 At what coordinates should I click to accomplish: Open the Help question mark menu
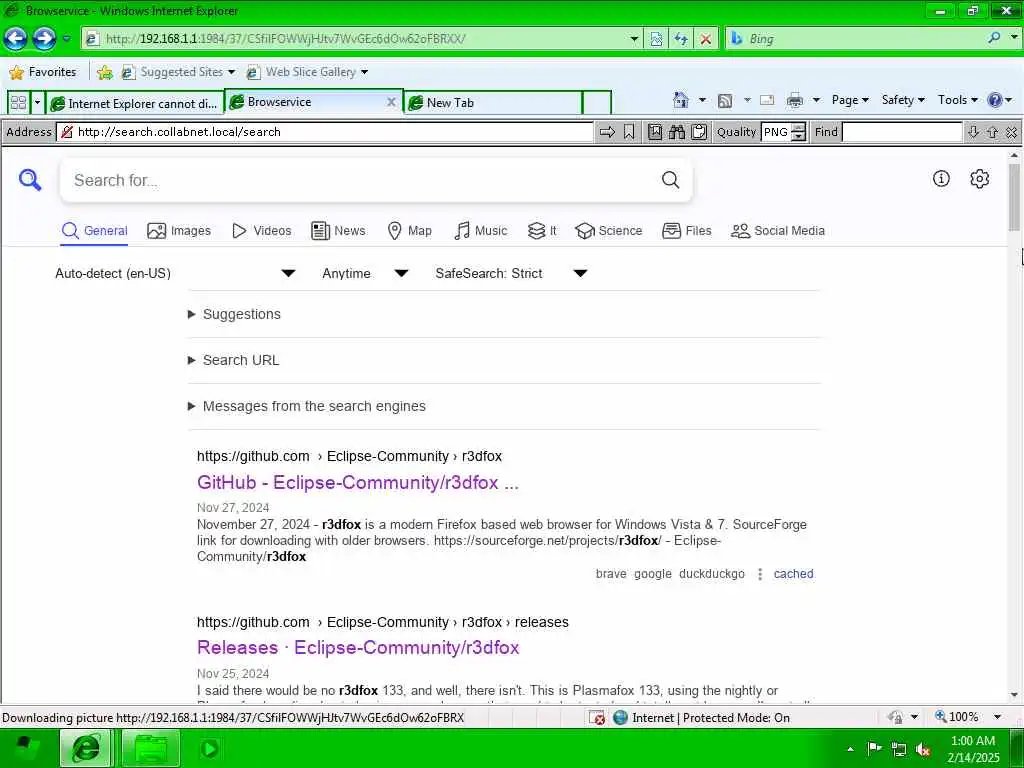999,100
